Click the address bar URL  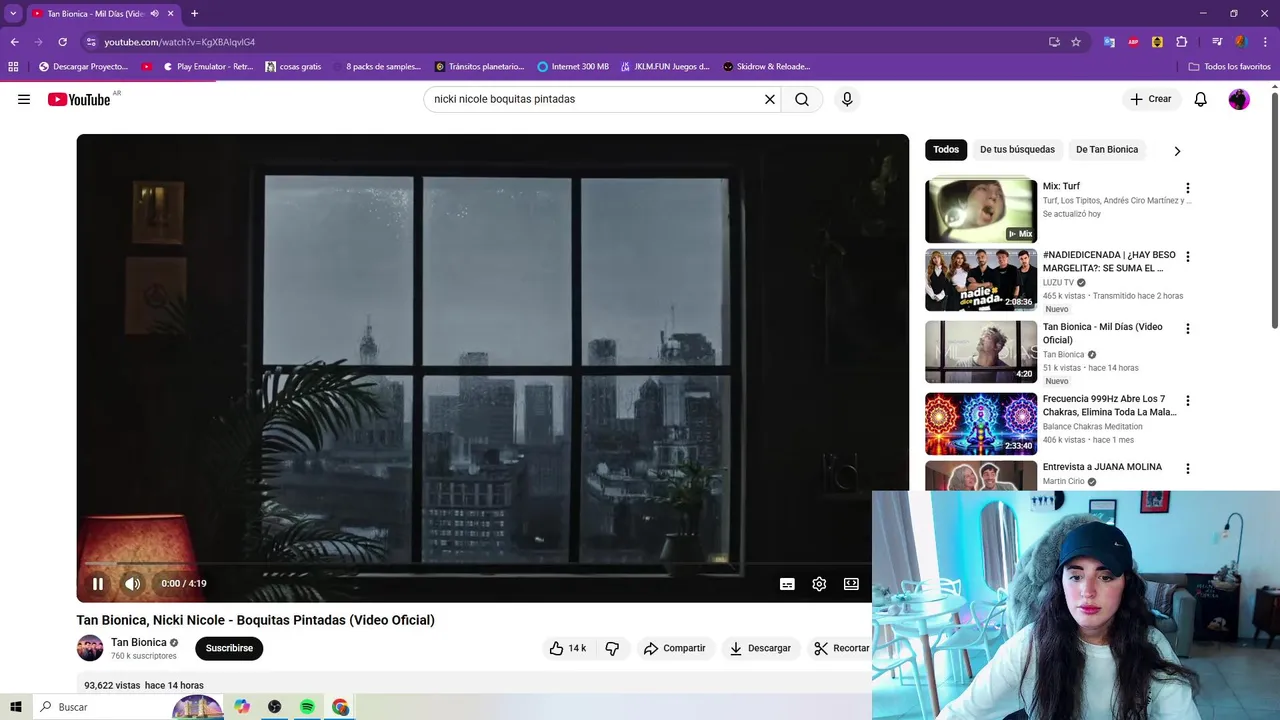coord(180,42)
